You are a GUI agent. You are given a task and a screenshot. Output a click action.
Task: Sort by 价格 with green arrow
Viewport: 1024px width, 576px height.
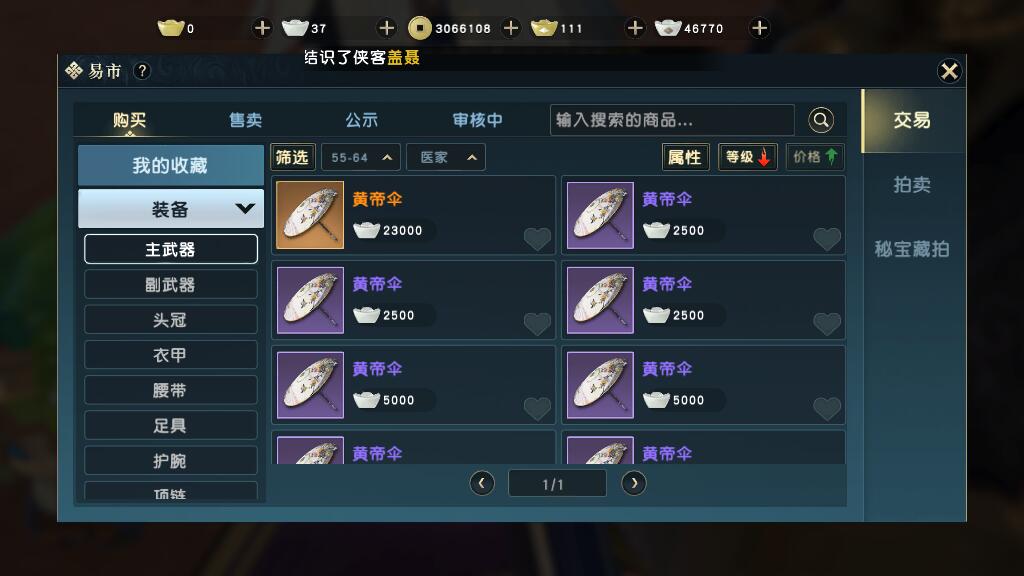814,157
